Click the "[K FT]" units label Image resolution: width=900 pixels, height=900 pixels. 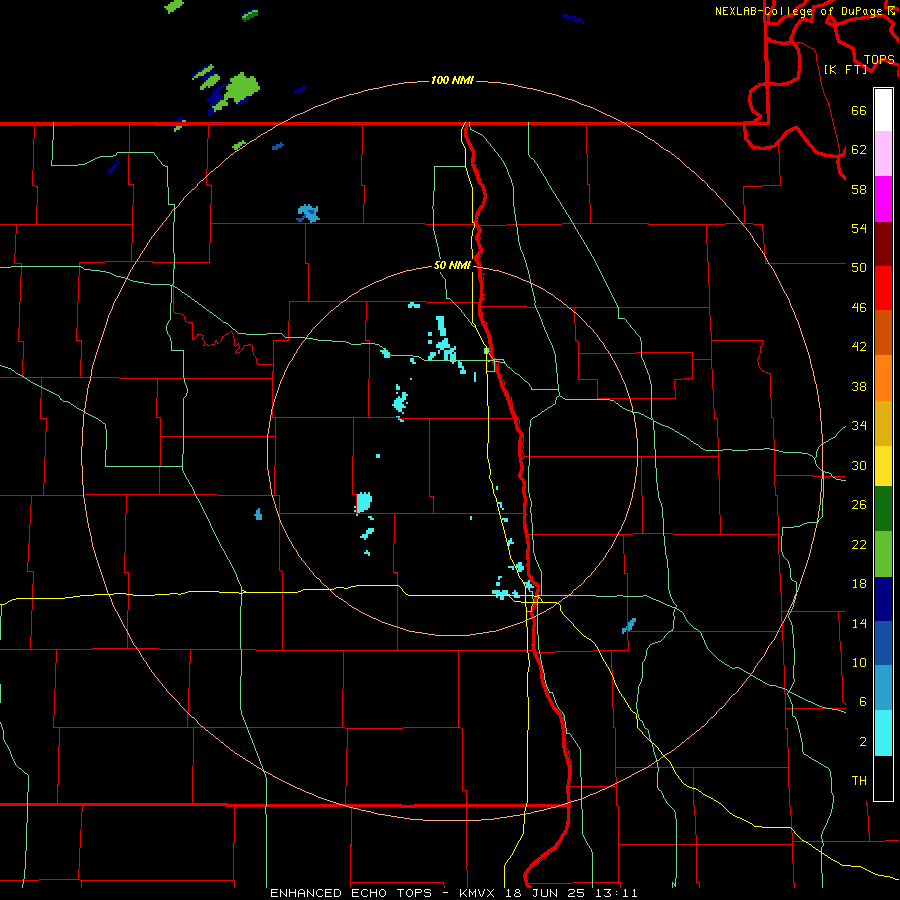pyautogui.click(x=845, y=69)
